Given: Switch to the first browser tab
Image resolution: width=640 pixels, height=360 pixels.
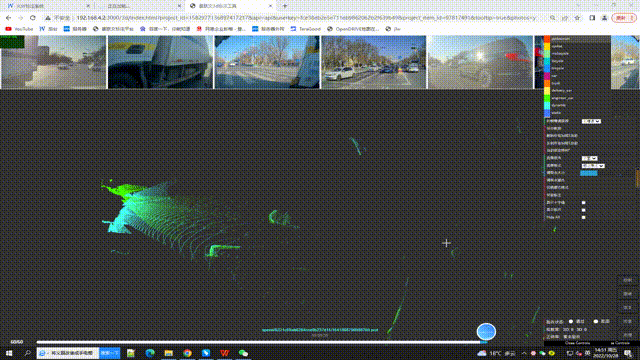Looking at the screenshot, I should [48, 6].
